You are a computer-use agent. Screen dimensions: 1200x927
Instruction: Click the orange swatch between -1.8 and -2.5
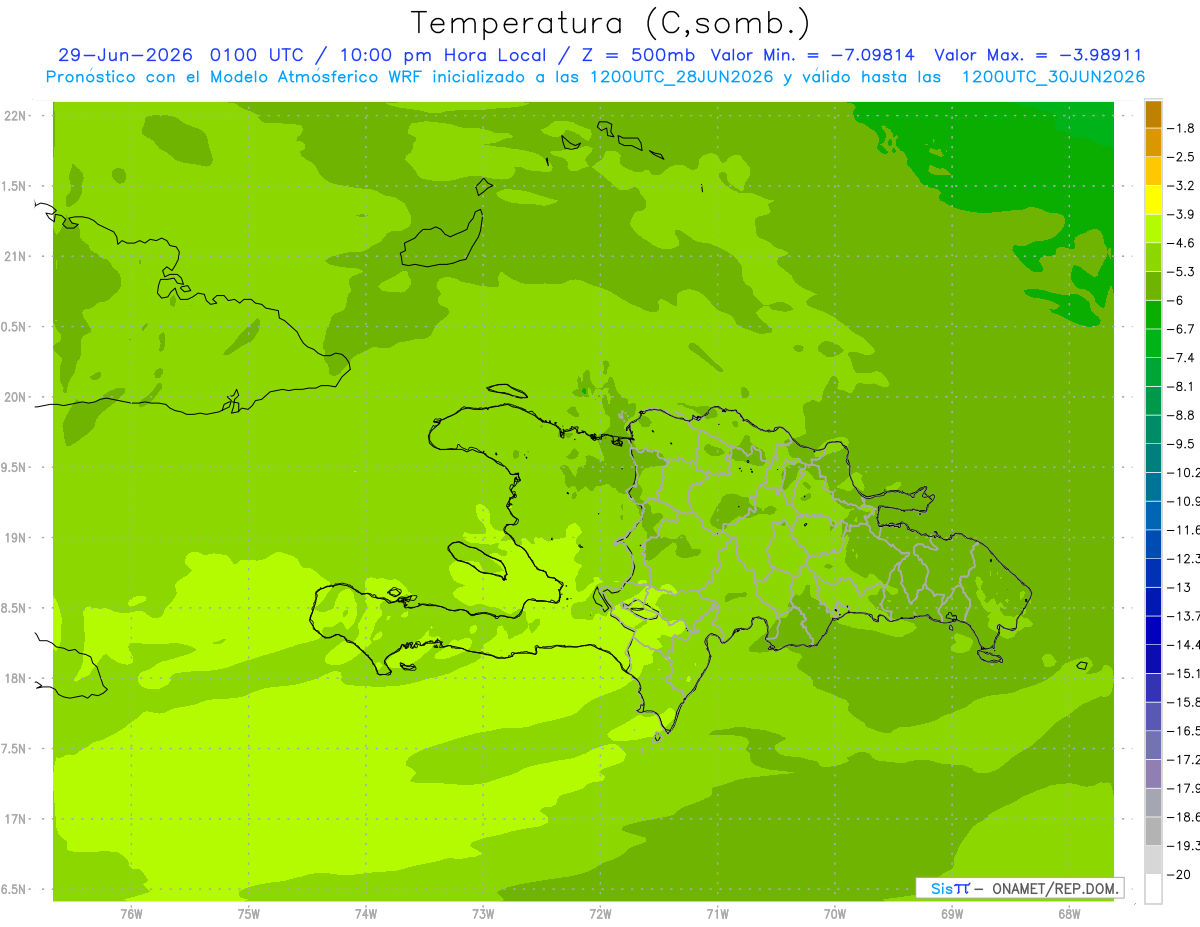[x=1153, y=142]
